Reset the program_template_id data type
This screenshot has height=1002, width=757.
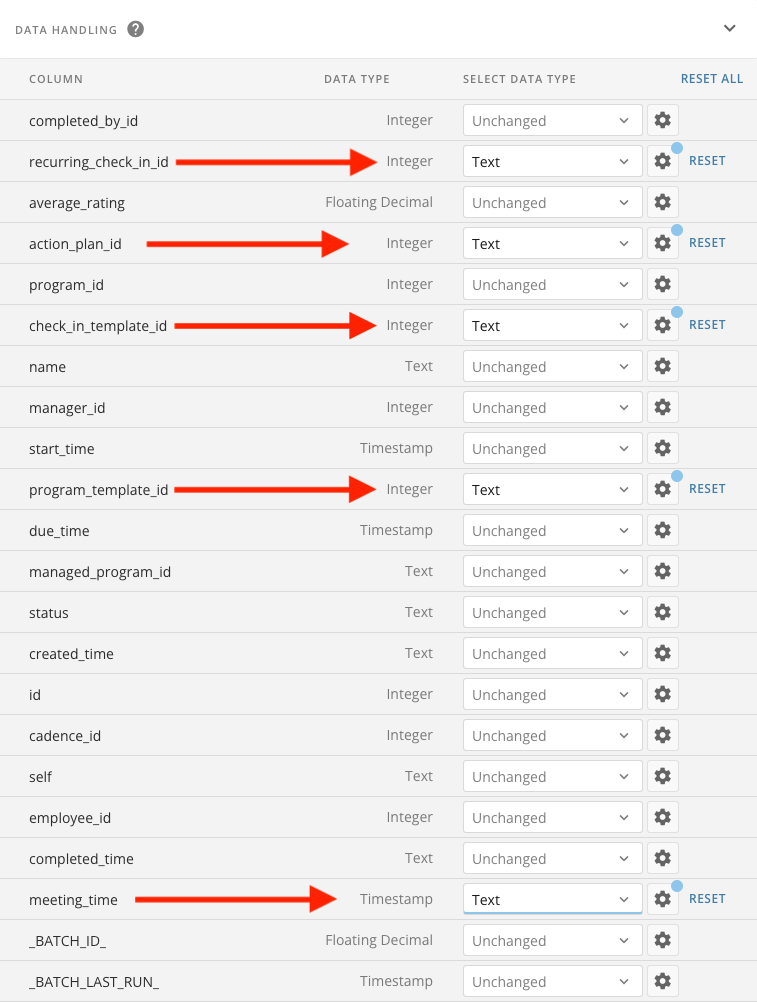707,489
